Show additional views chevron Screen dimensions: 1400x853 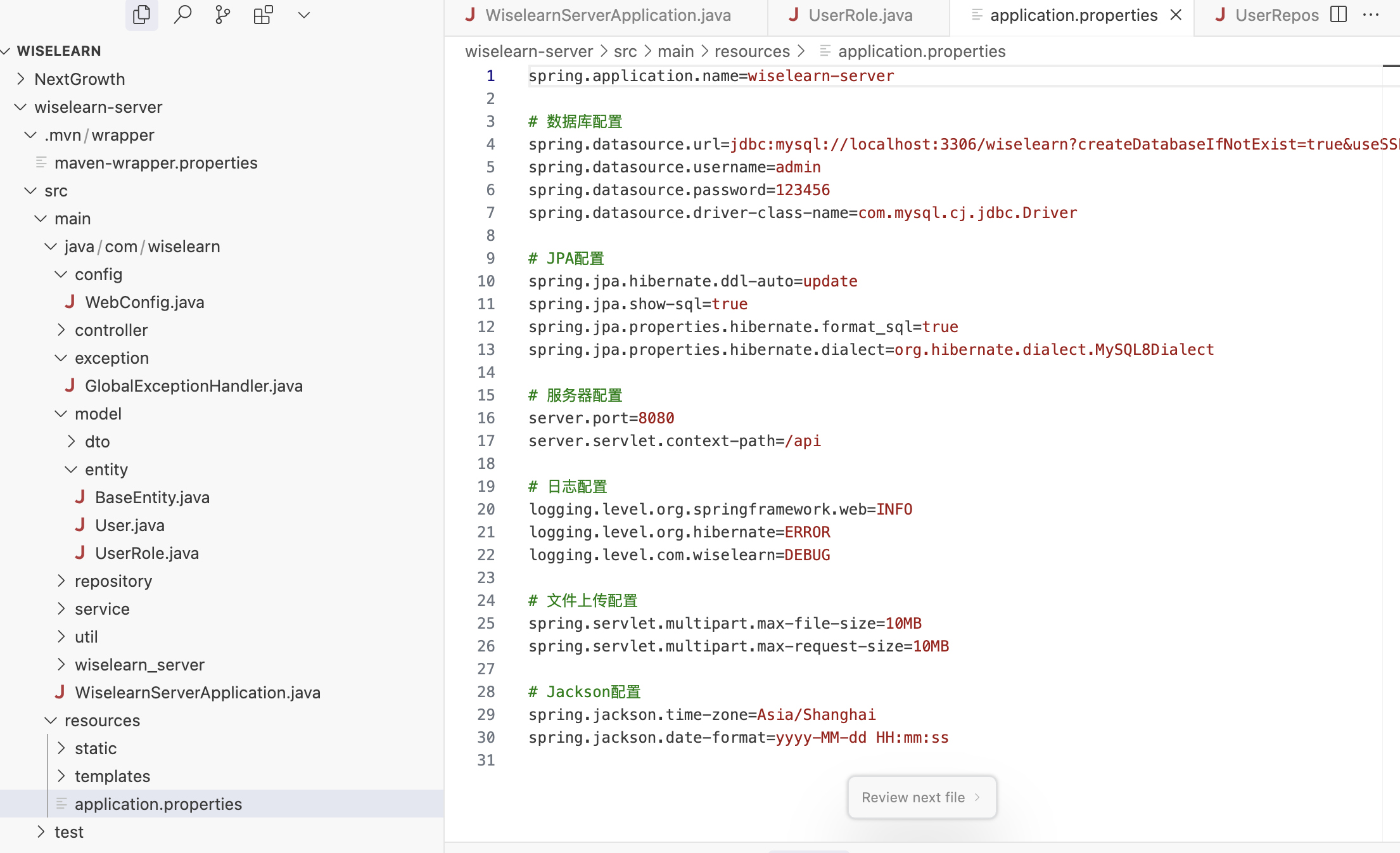[x=304, y=15]
